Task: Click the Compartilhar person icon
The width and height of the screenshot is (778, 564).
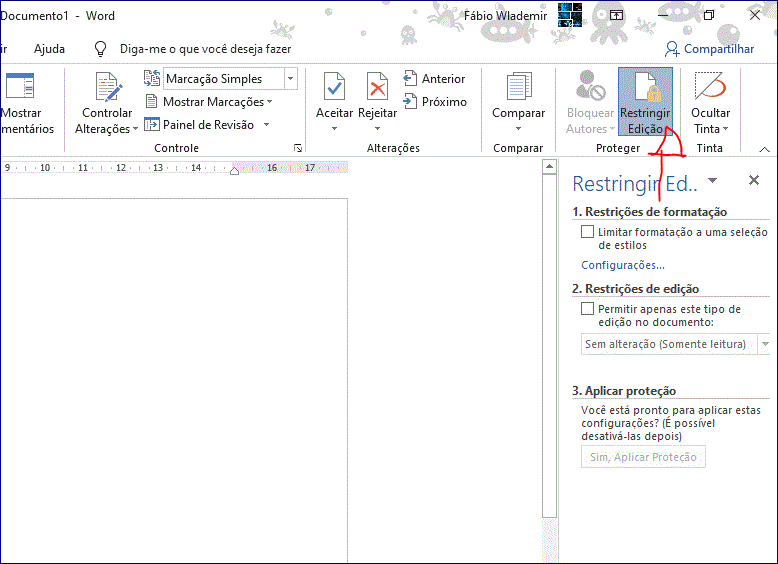Action: point(672,49)
